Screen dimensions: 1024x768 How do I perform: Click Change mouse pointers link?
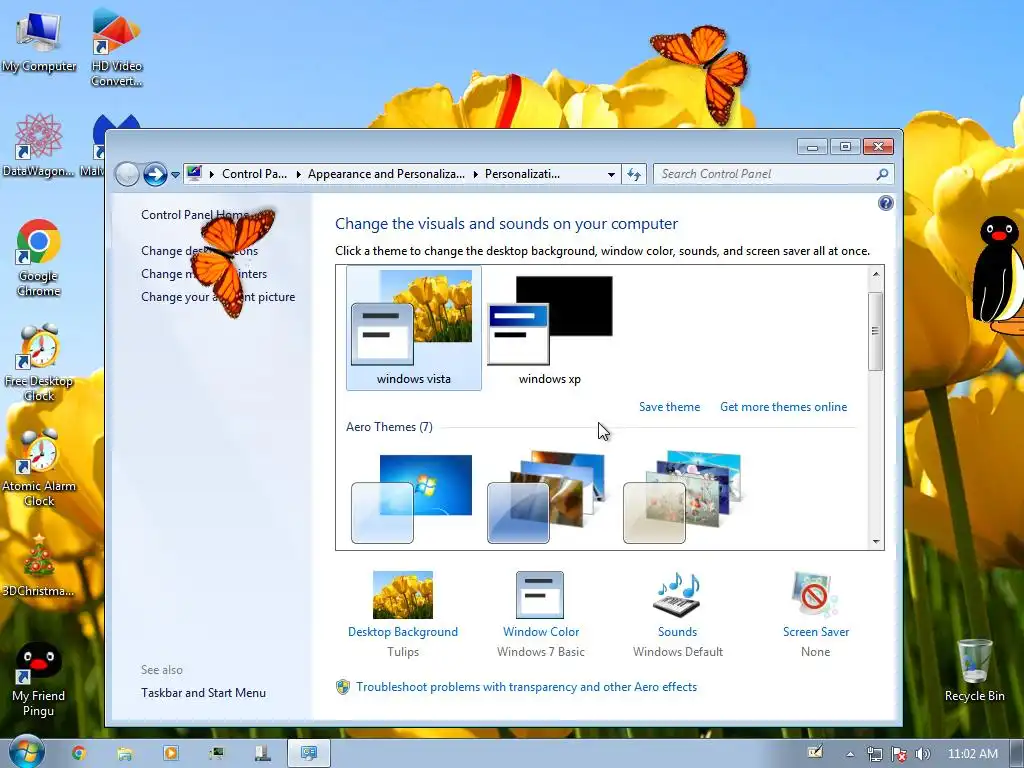204,274
